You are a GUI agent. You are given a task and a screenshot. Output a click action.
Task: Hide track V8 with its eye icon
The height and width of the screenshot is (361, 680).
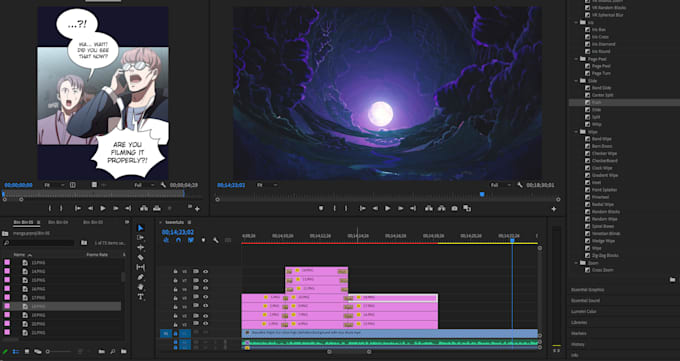[206, 272]
